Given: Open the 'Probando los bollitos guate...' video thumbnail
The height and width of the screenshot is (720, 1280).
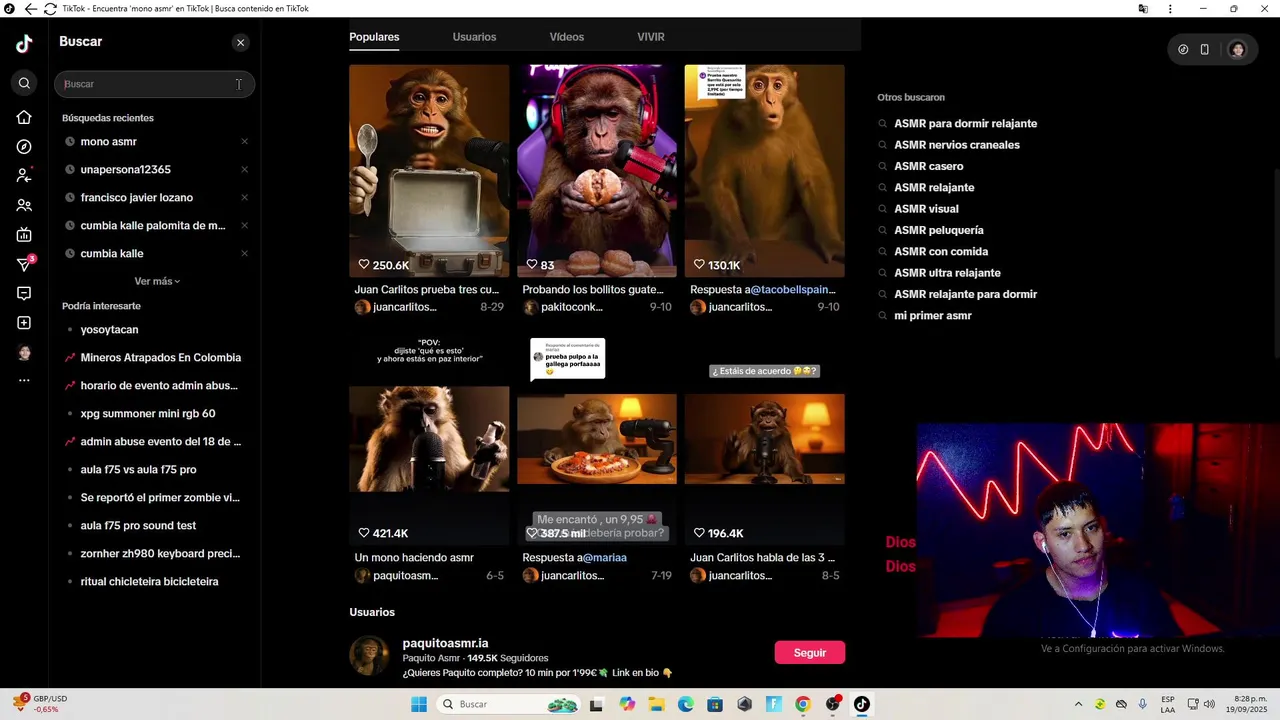Looking at the screenshot, I should [596, 170].
